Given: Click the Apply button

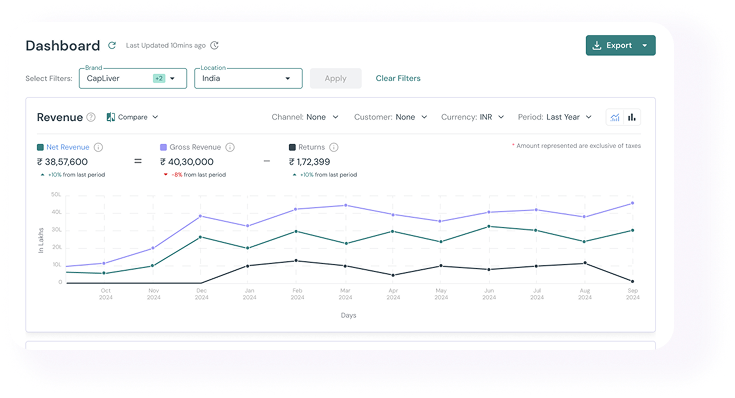Looking at the screenshot, I should click(x=336, y=78).
